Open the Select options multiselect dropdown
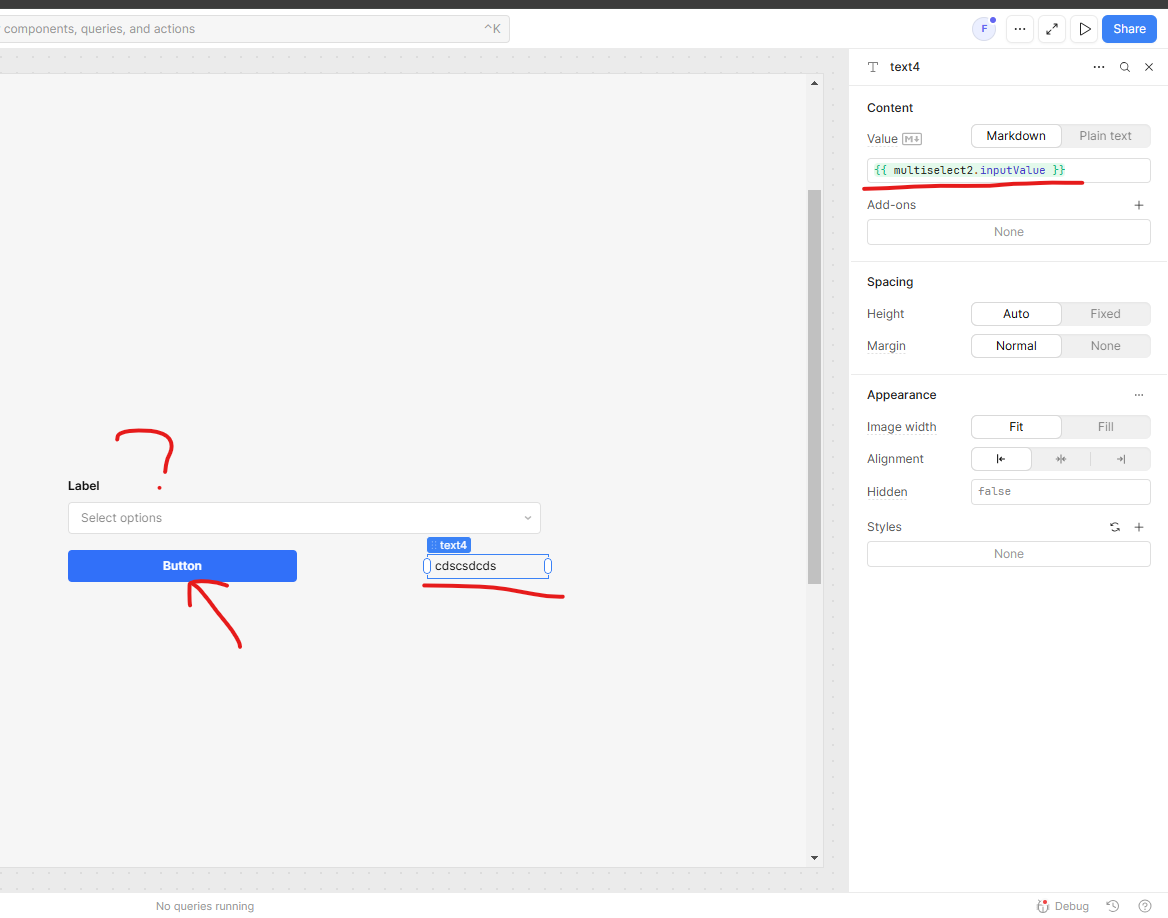Viewport: 1168px width, 918px height. point(304,518)
